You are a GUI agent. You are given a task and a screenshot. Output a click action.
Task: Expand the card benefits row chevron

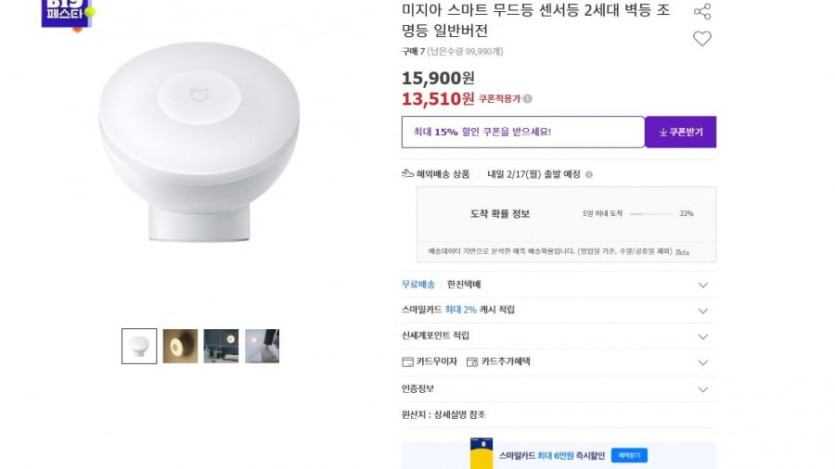point(702,362)
